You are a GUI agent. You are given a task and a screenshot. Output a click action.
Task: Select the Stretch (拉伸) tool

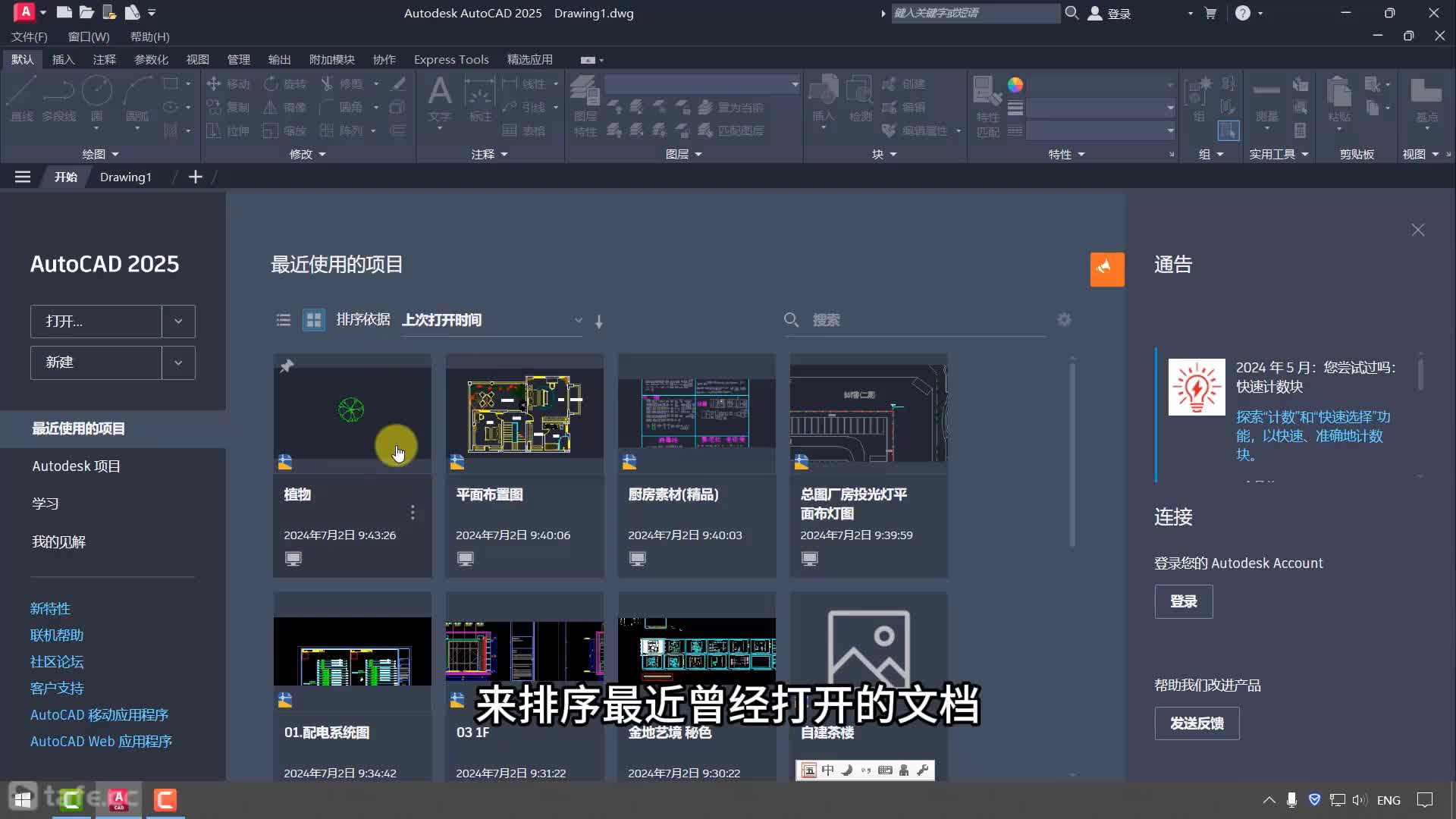(x=228, y=130)
